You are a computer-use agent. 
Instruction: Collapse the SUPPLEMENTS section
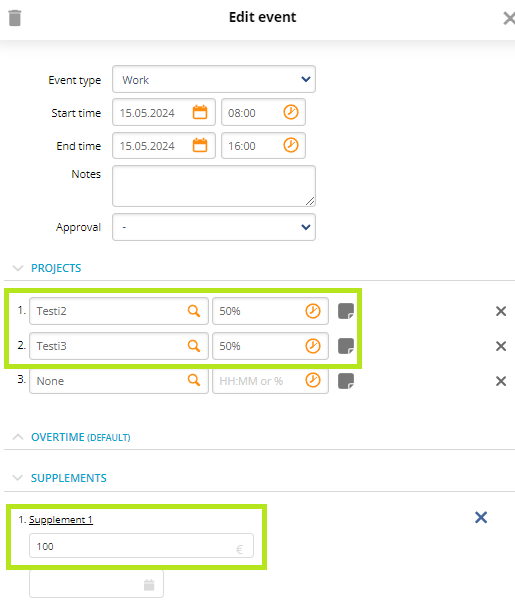click(x=18, y=478)
